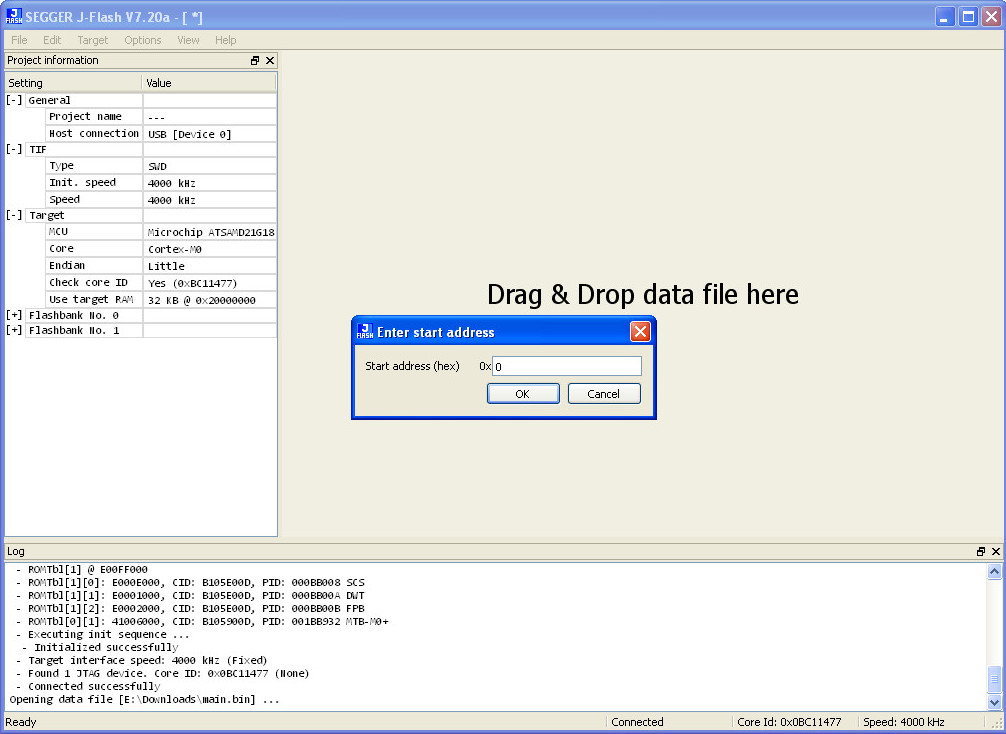The height and width of the screenshot is (734, 1006).
Task: Collapse the TIF section
Action: [x=14, y=149]
